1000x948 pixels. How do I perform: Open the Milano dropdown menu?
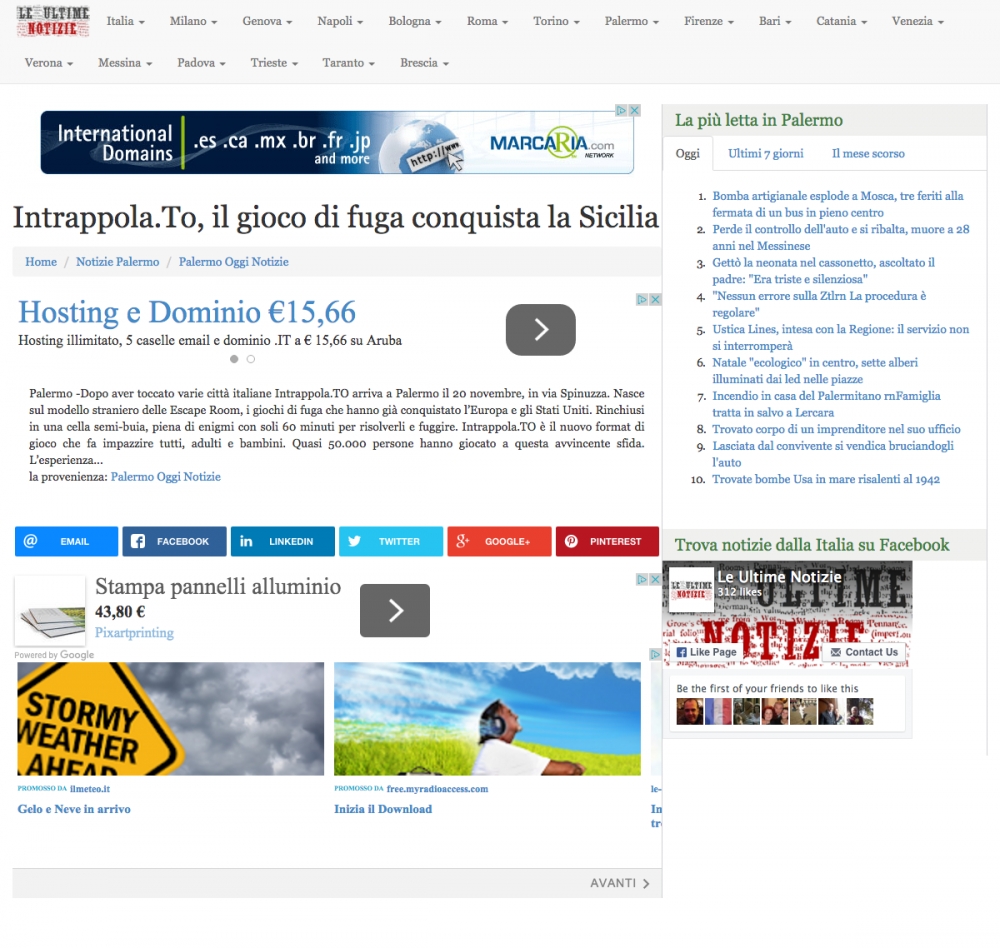pos(194,21)
